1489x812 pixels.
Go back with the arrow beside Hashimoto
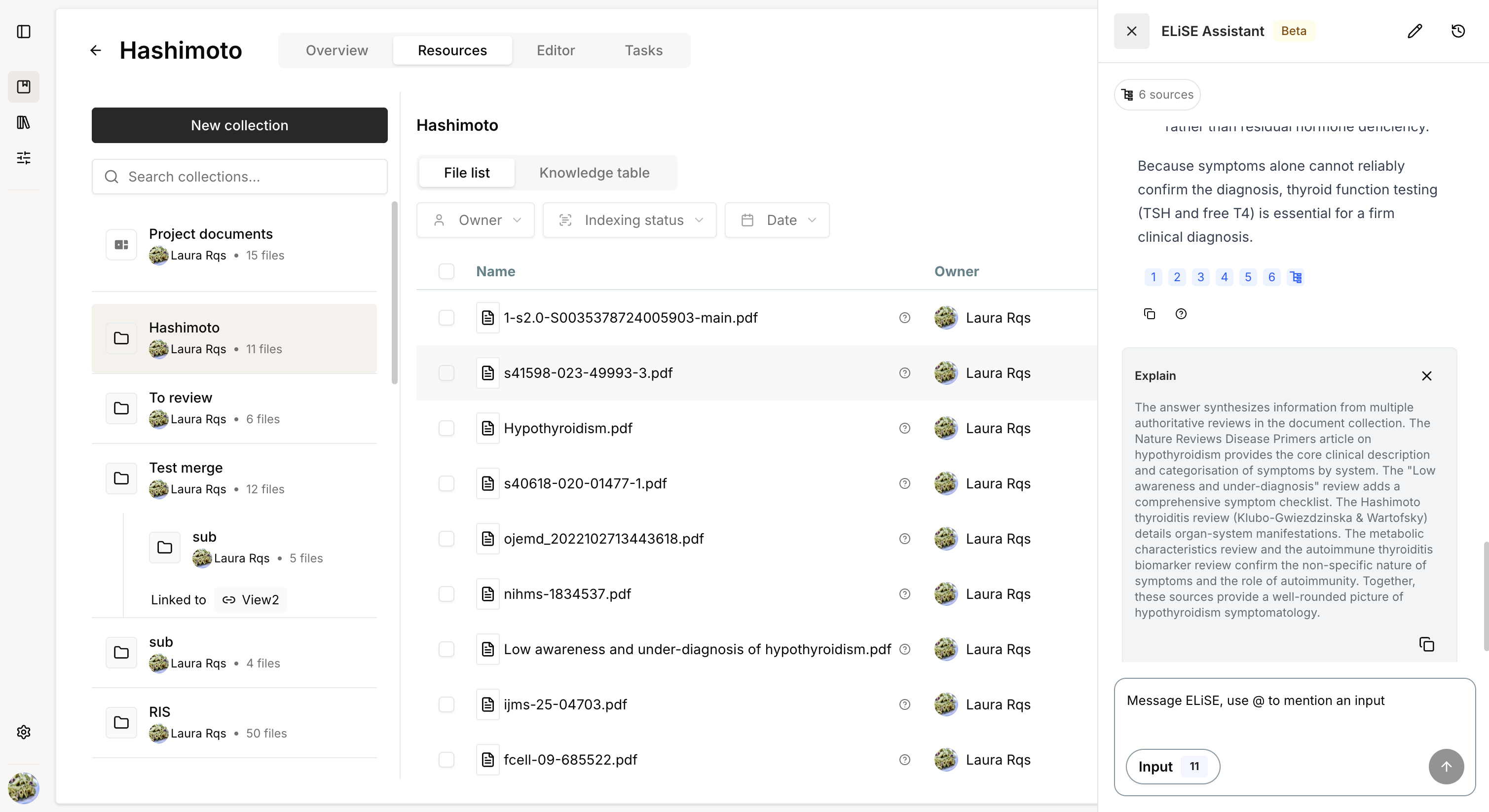pos(96,50)
